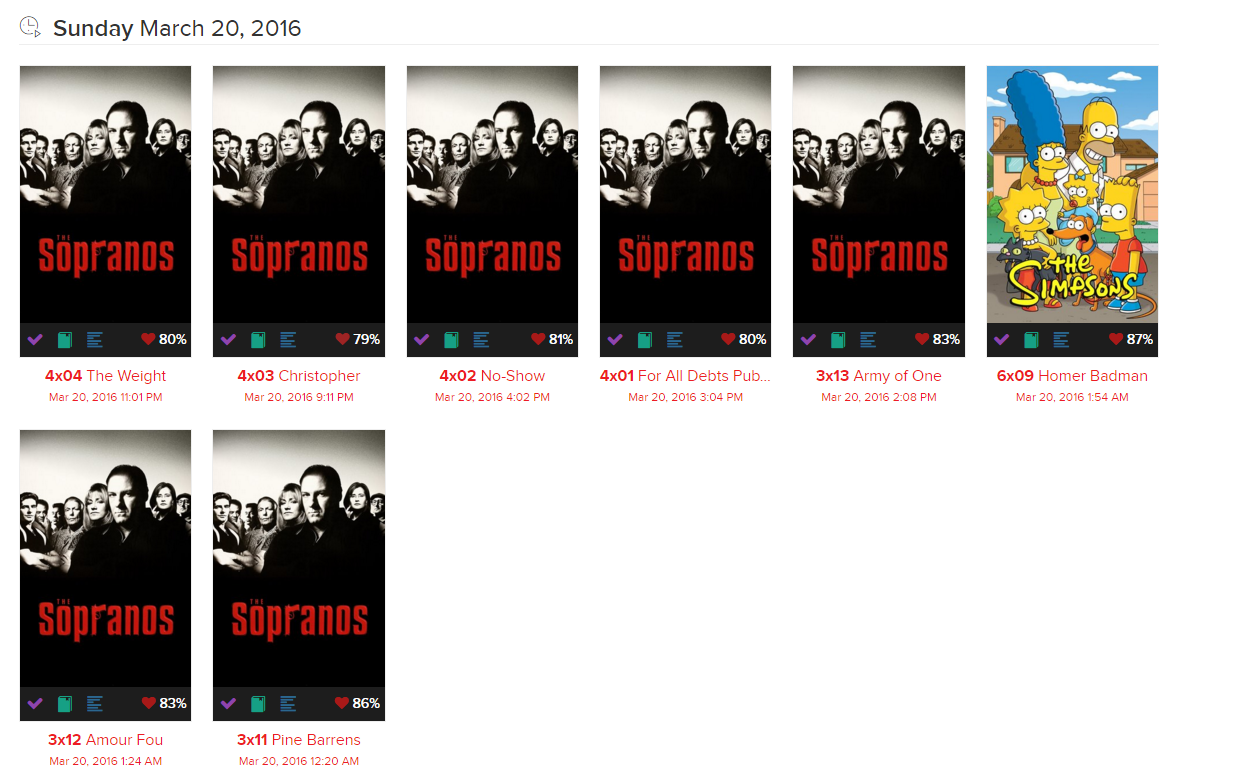Click list icon under 3x13 Army of One
Image resolution: width=1247 pixels, height=784 pixels.
pos(868,340)
